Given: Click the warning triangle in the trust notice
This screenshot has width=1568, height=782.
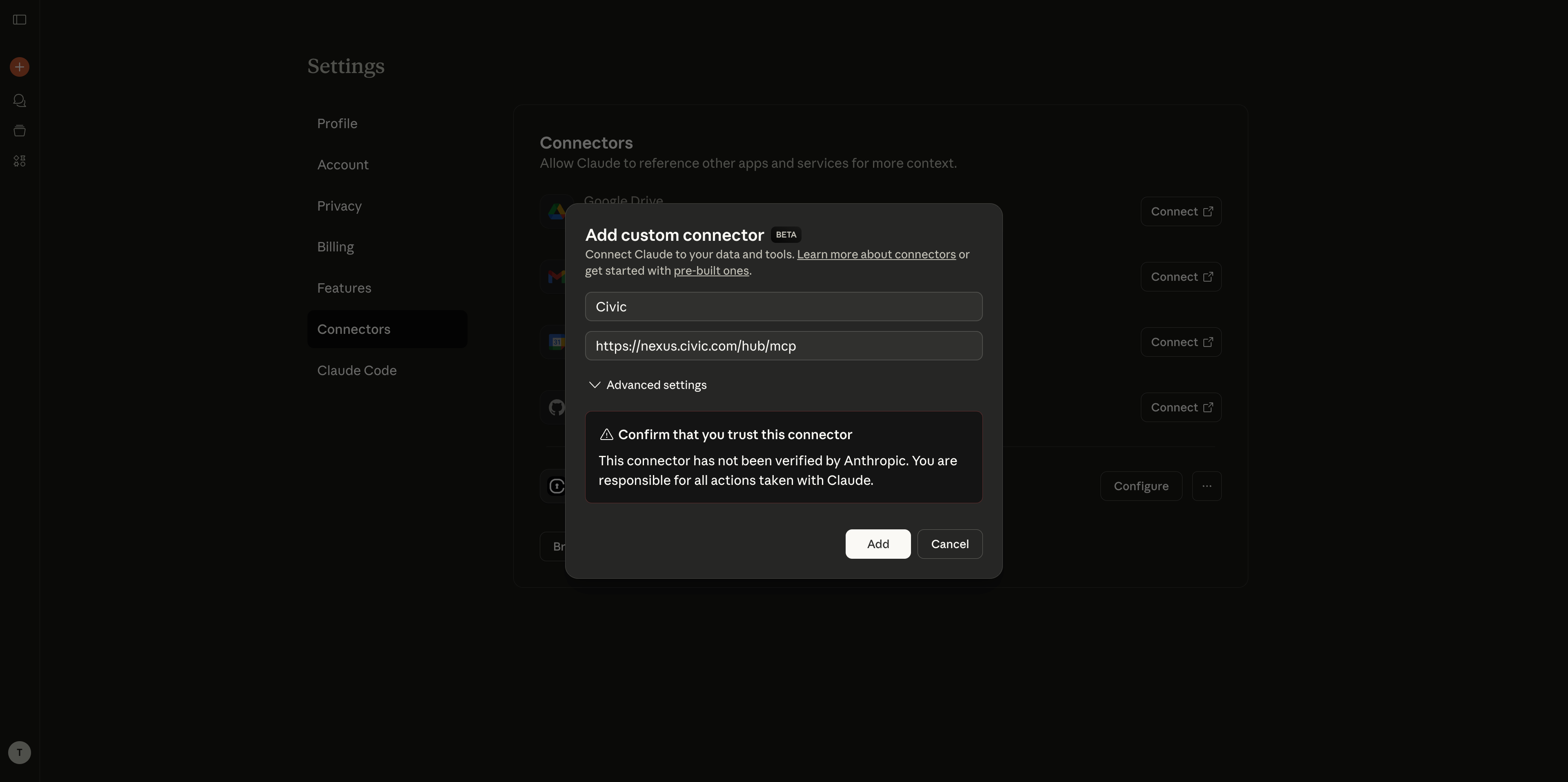Looking at the screenshot, I should pos(606,434).
